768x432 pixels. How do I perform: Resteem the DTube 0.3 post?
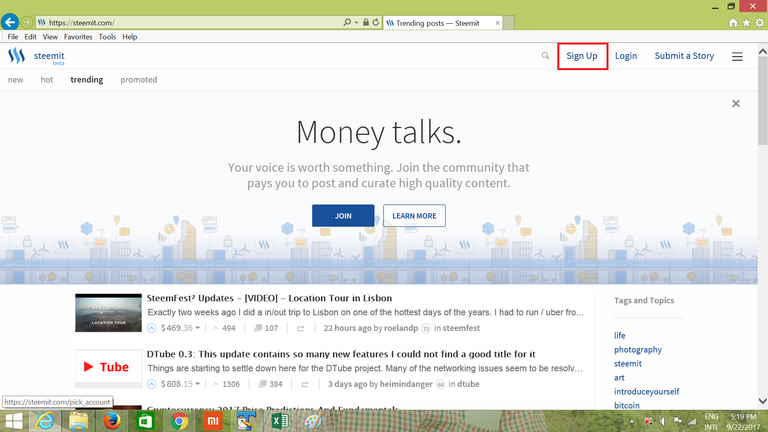coord(305,384)
